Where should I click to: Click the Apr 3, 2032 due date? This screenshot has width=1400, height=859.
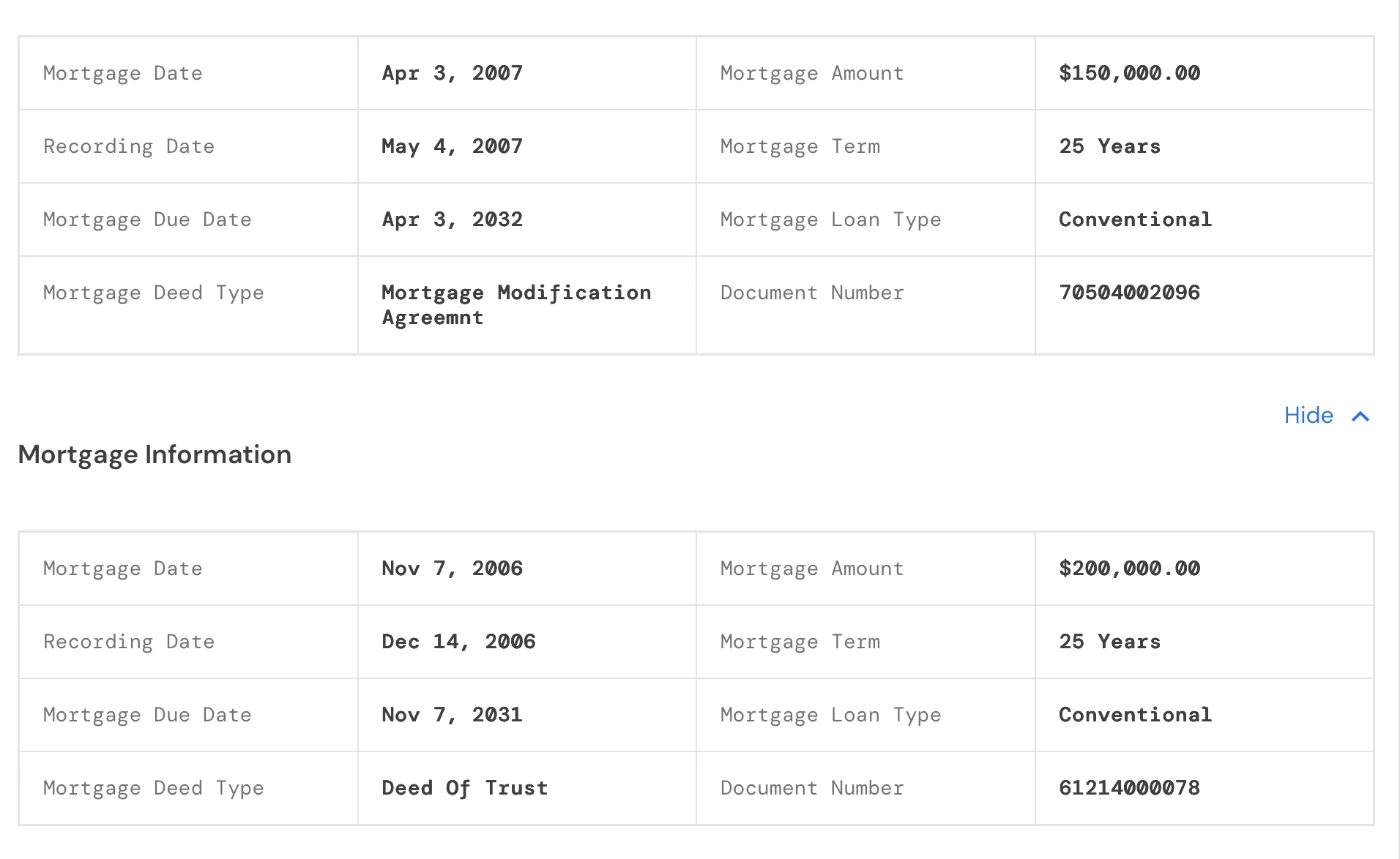[452, 219]
